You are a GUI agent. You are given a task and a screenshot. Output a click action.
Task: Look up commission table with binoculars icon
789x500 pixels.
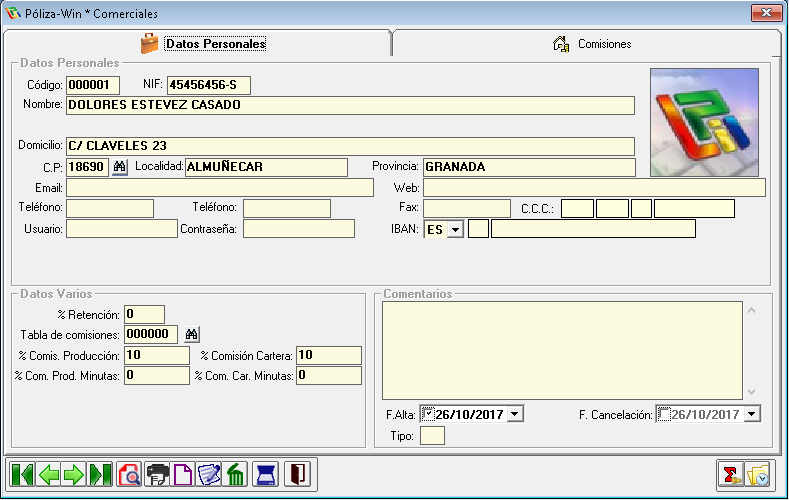point(192,334)
